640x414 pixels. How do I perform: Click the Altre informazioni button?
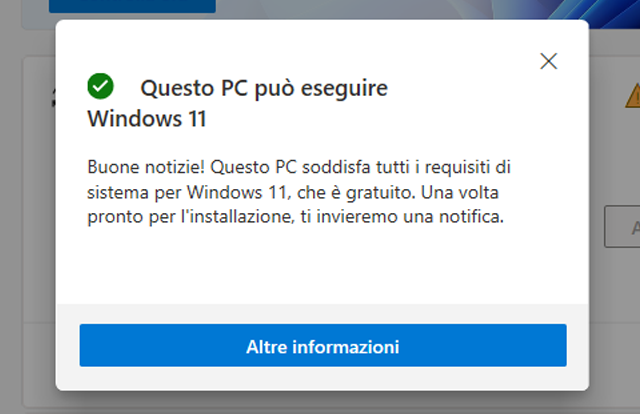[x=323, y=347]
